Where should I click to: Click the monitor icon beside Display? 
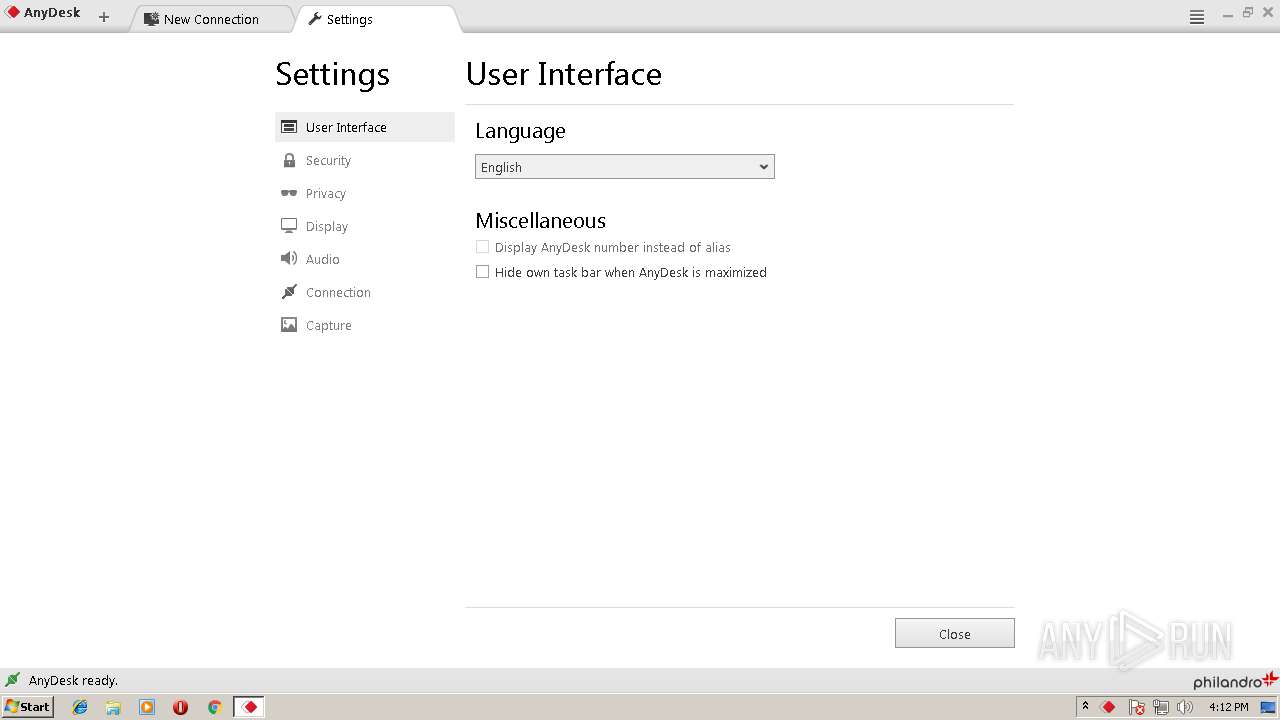289,226
